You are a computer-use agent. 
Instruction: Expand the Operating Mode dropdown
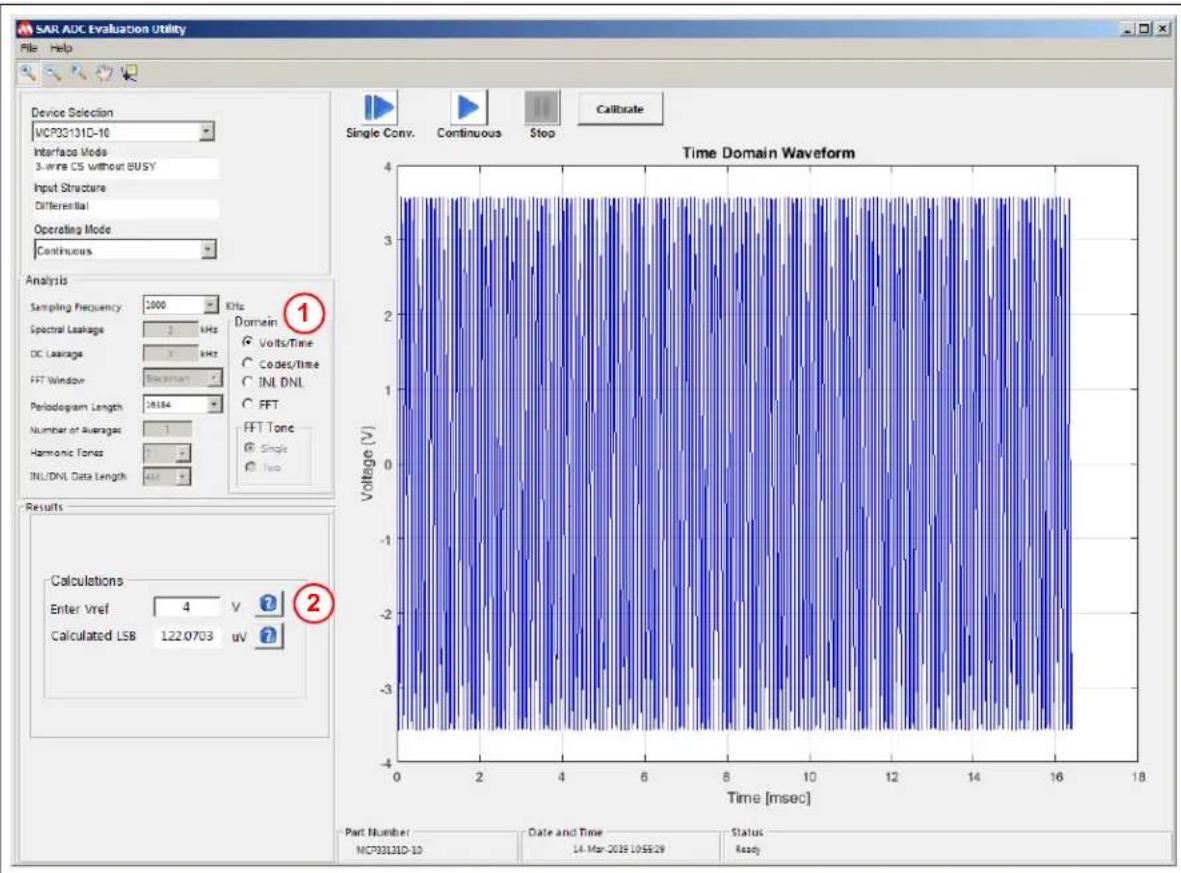209,249
